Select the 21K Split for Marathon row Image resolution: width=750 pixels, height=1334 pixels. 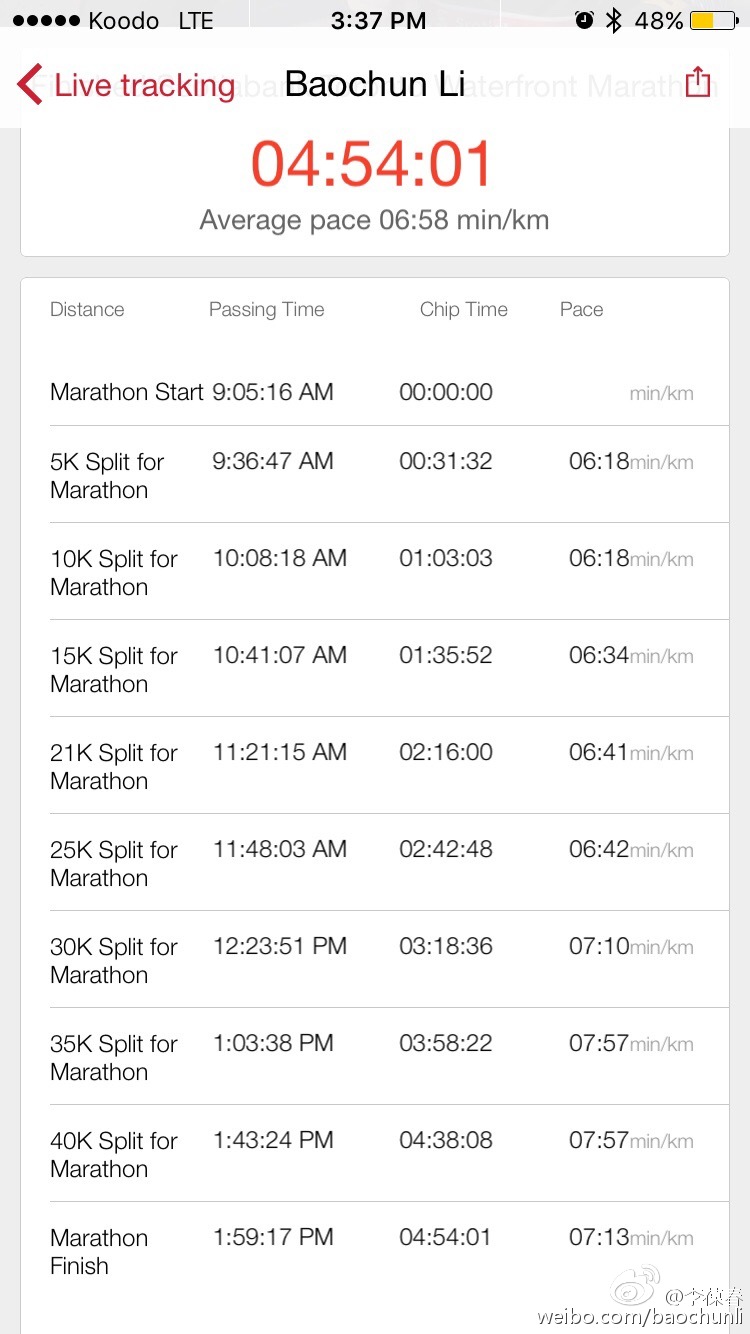coord(374,766)
